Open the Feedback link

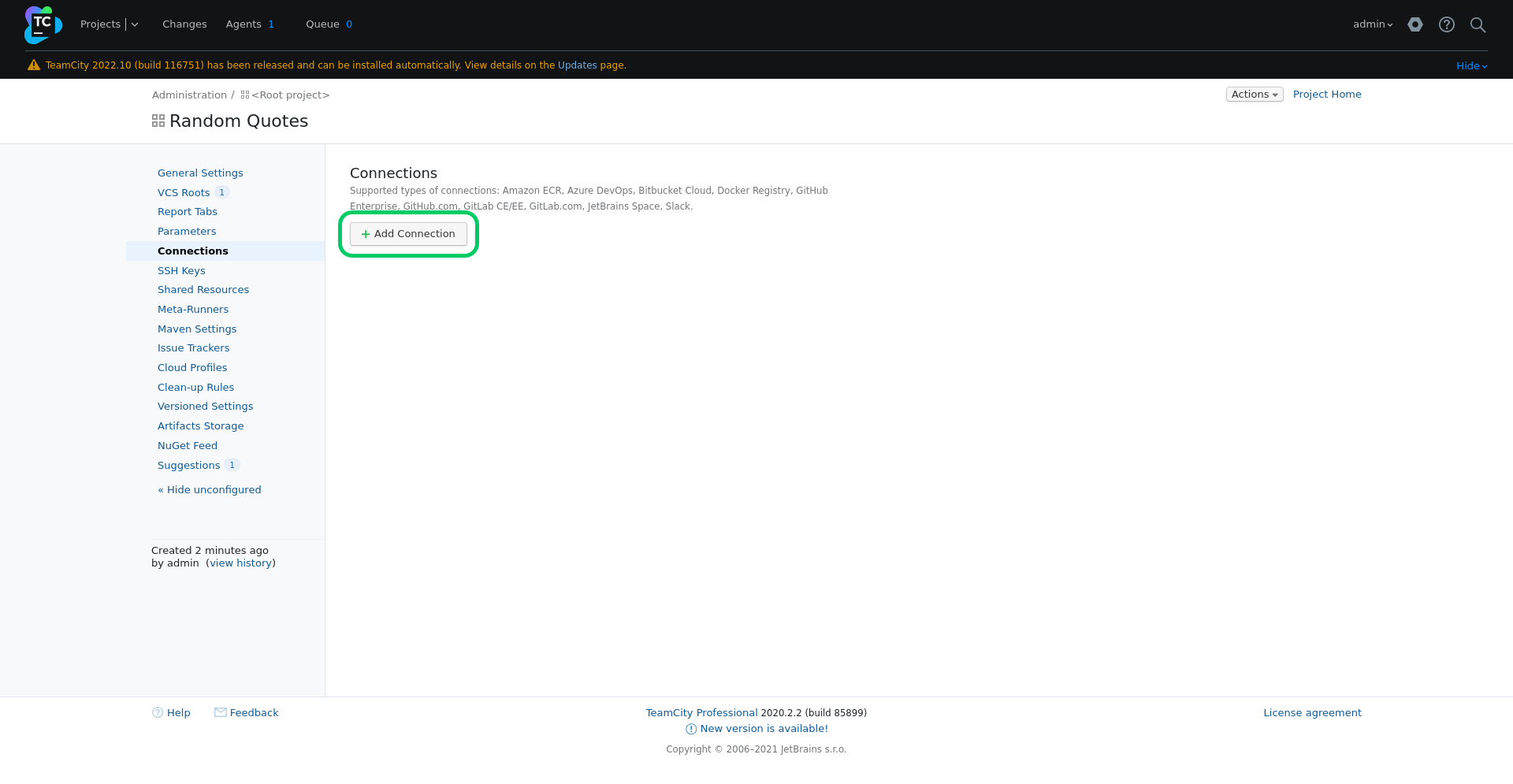point(255,713)
